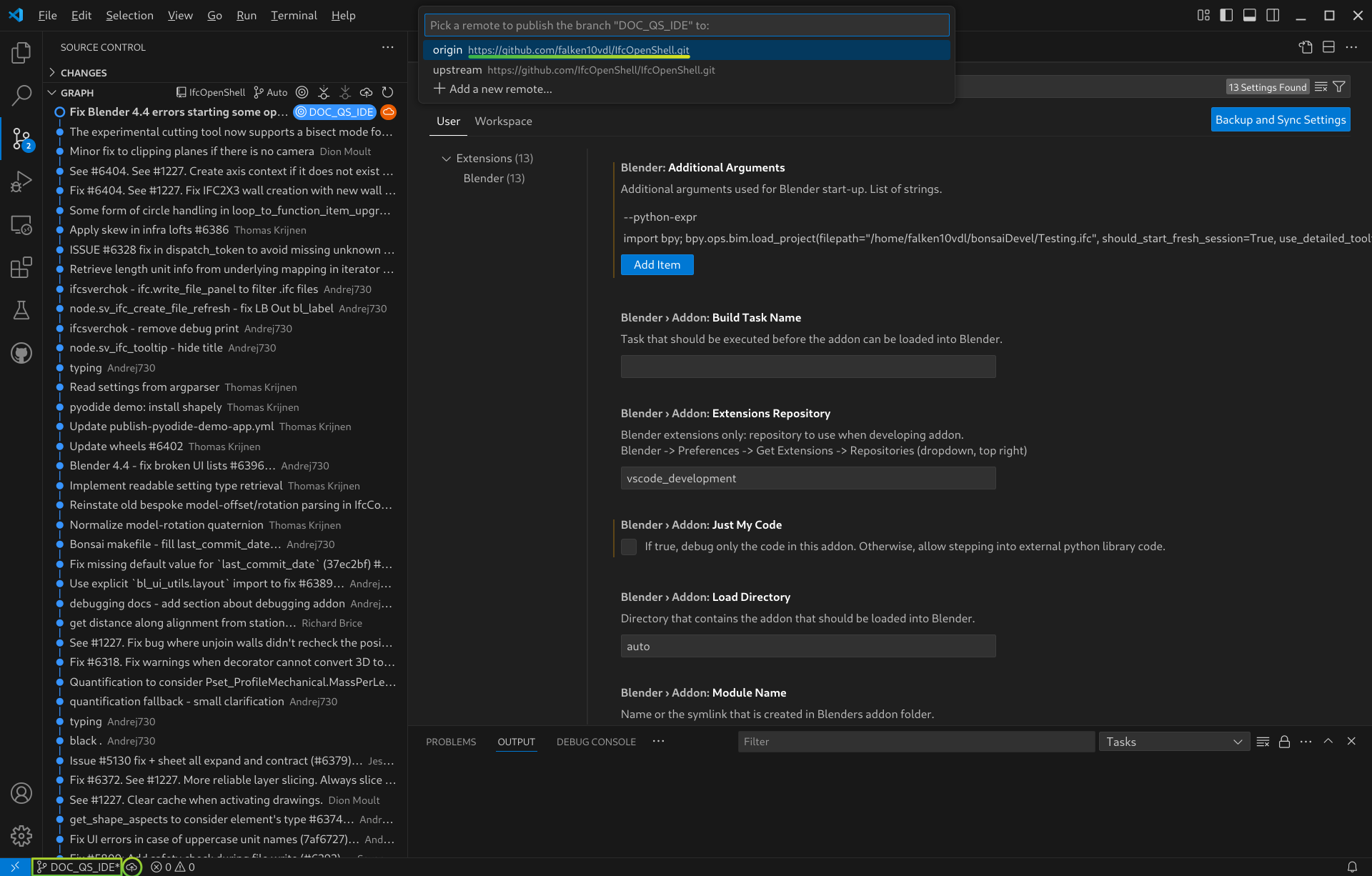Screen dimensions: 1372x876
Task: Split the editor down icon
Action: click(x=1328, y=47)
